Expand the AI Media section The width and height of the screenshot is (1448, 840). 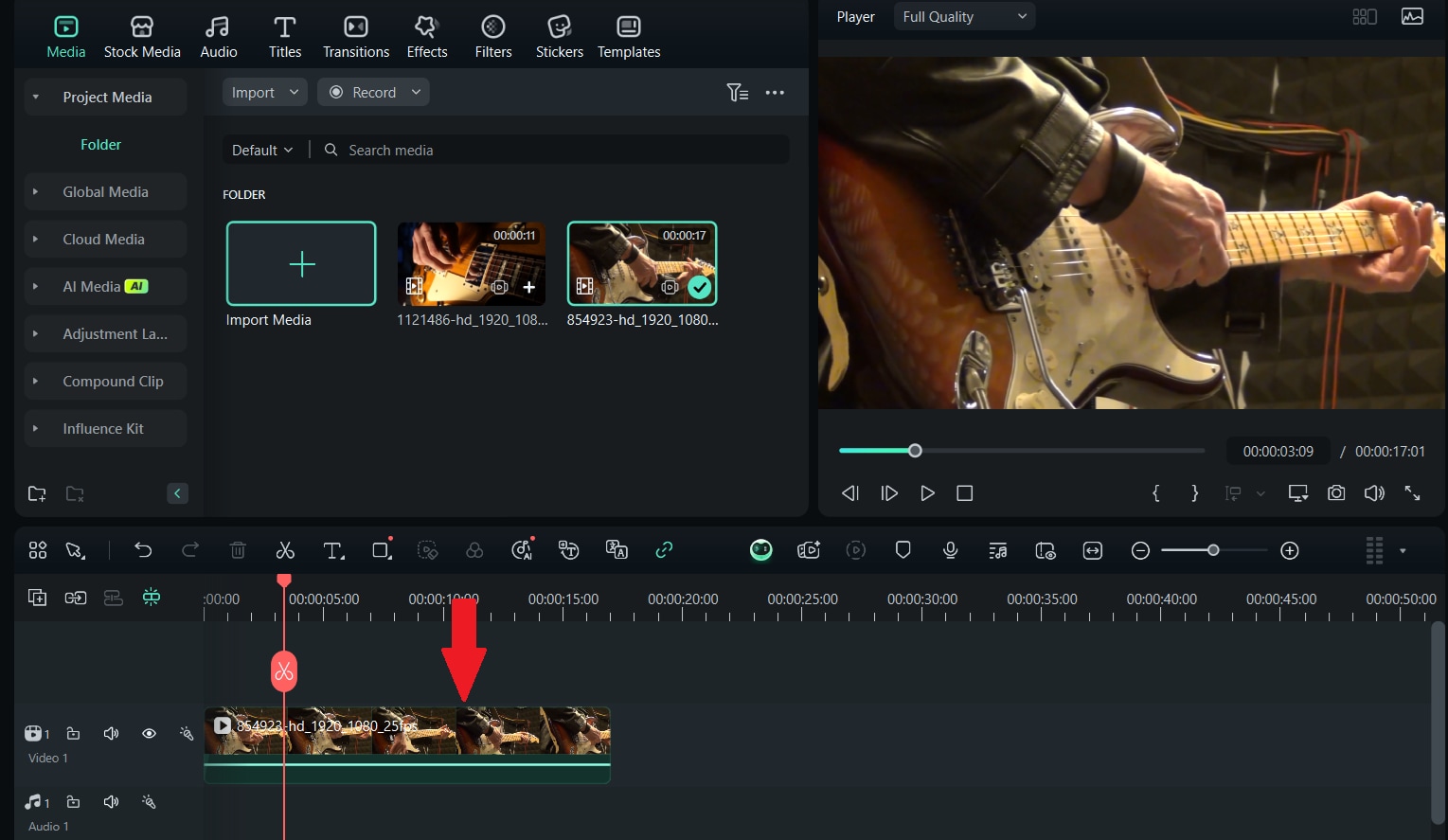pyautogui.click(x=35, y=286)
